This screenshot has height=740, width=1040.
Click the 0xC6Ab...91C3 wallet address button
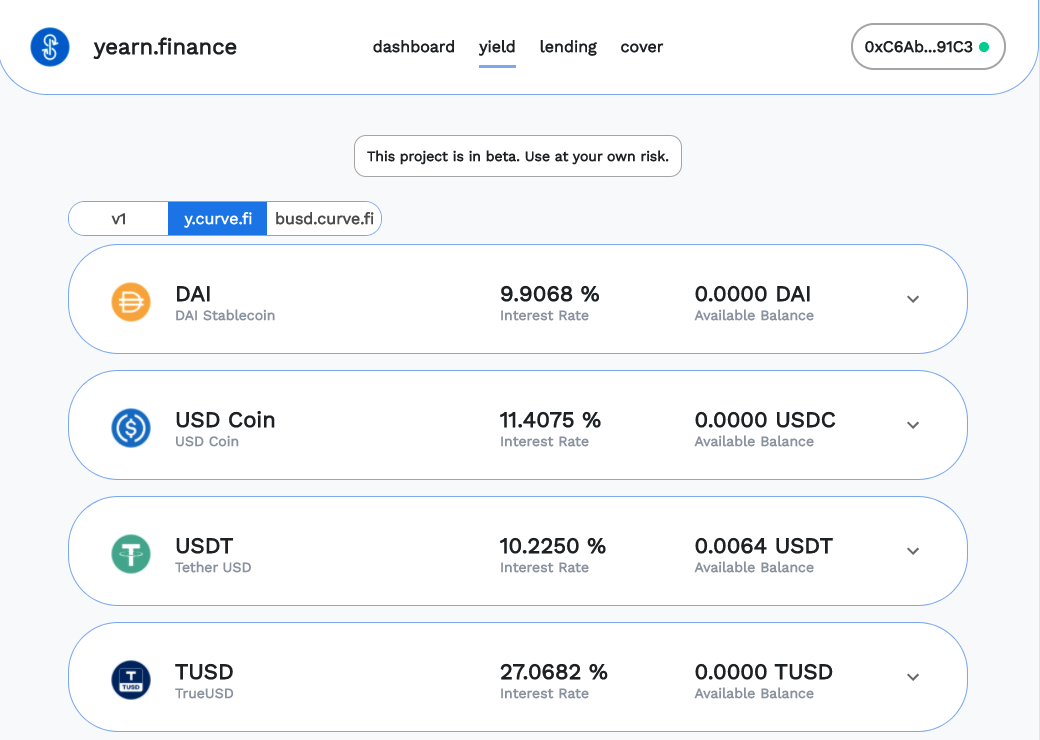click(x=918, y=47)
